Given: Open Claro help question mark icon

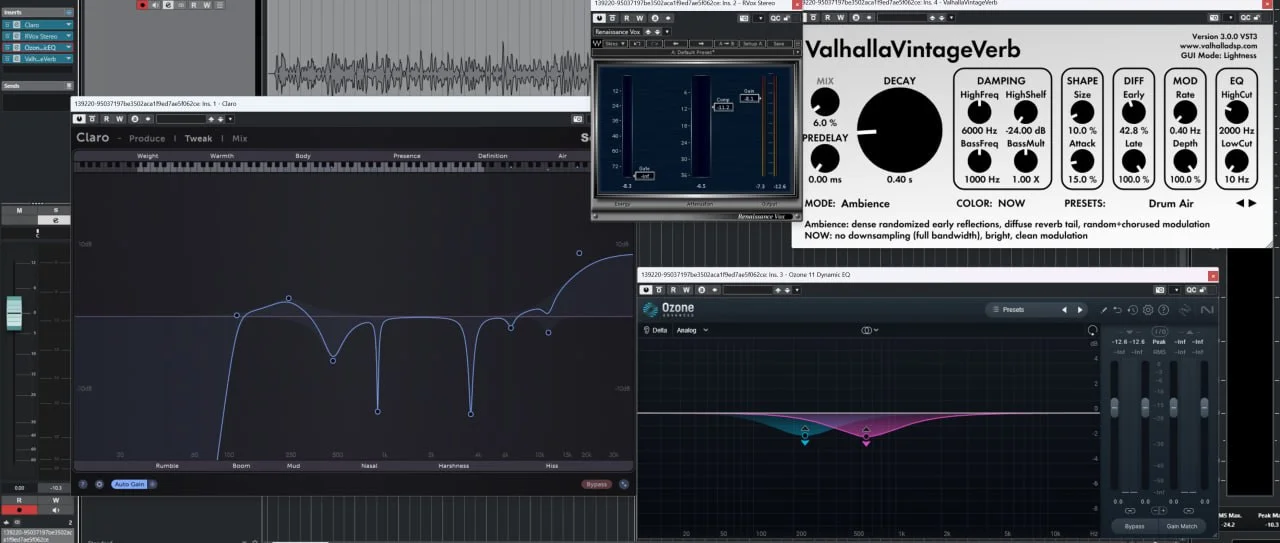Looking at the screenshot, I should tap(83, 484).
